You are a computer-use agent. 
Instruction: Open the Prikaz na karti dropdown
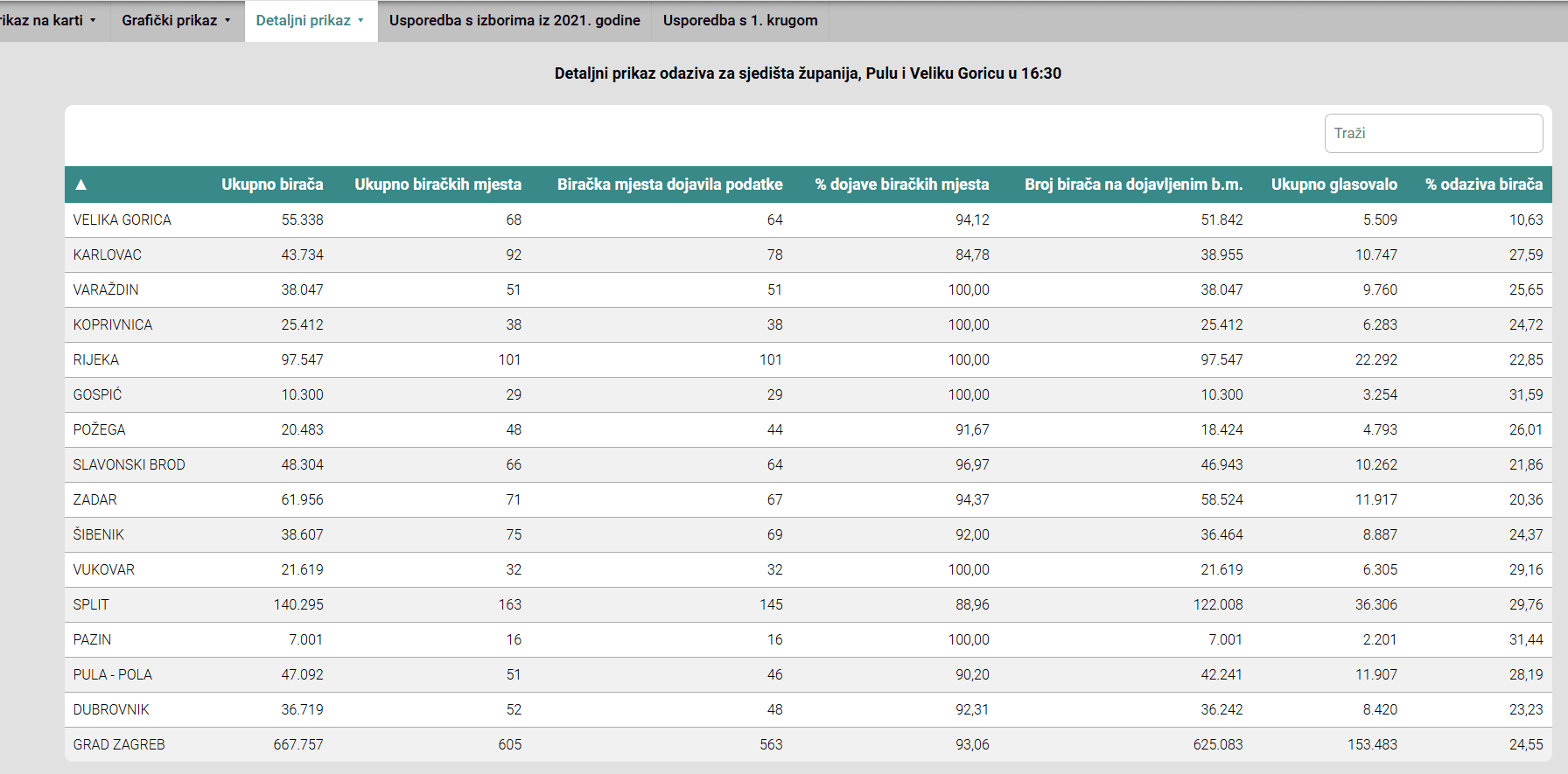click(x=48, y=20)
